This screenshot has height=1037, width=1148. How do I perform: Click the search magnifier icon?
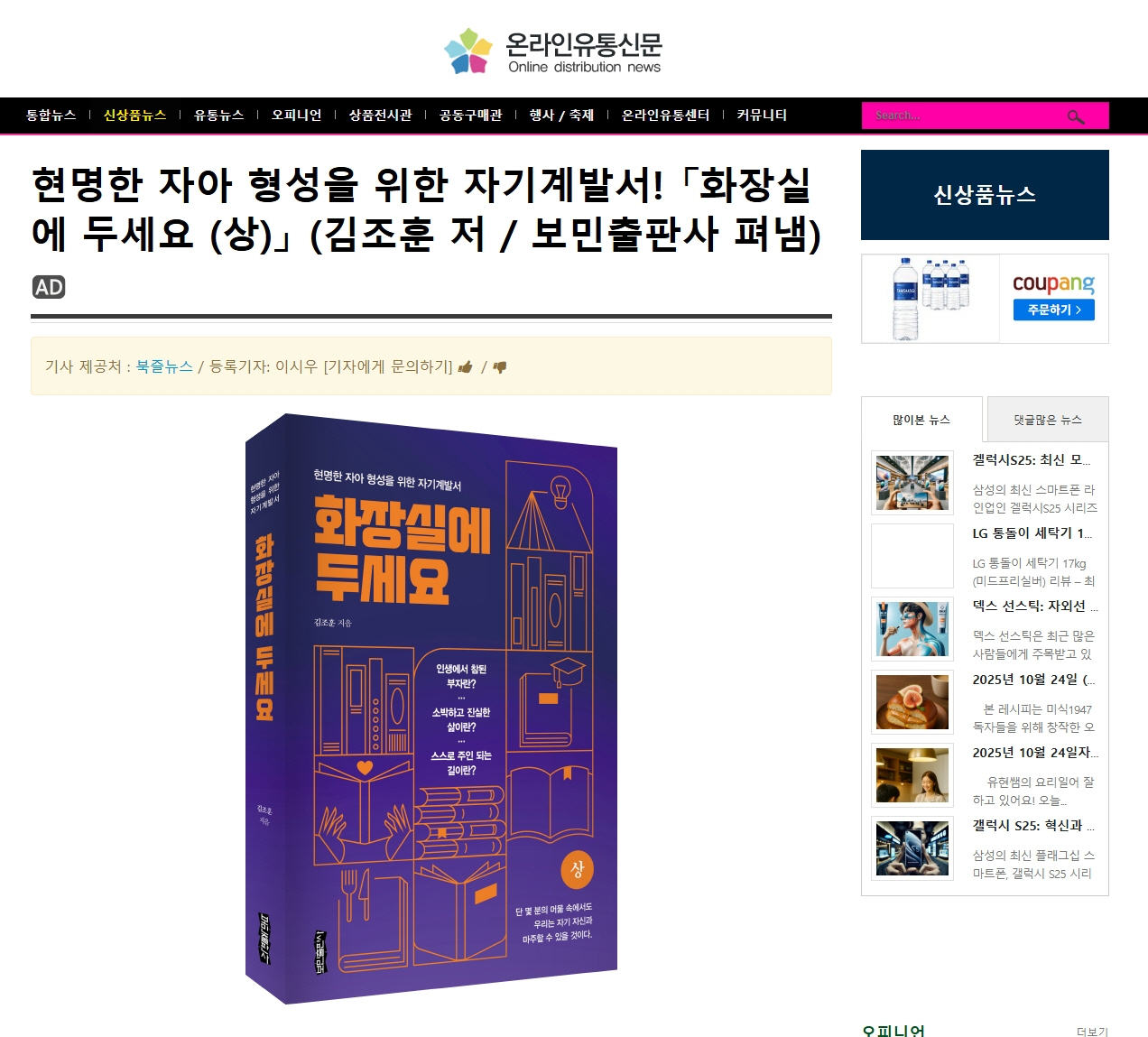click(x=1075, y=116)
